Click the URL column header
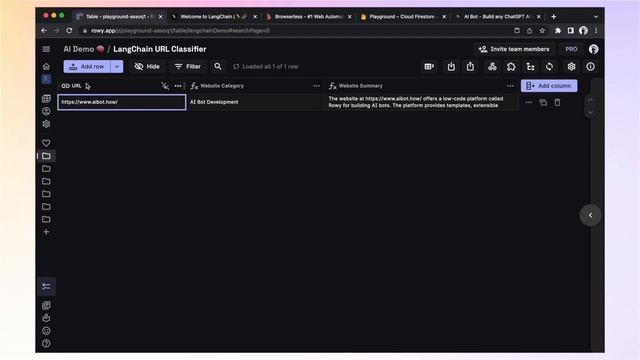 122,86
